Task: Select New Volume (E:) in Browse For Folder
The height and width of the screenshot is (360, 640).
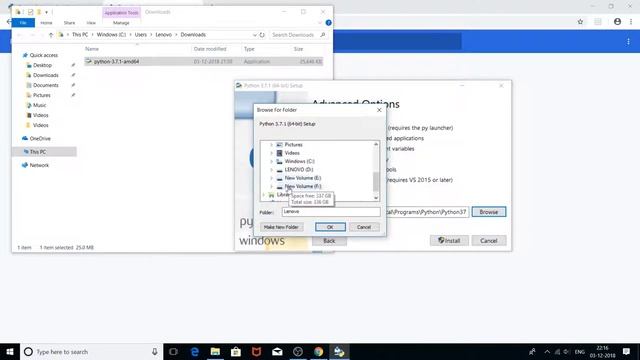Action: 302,178
